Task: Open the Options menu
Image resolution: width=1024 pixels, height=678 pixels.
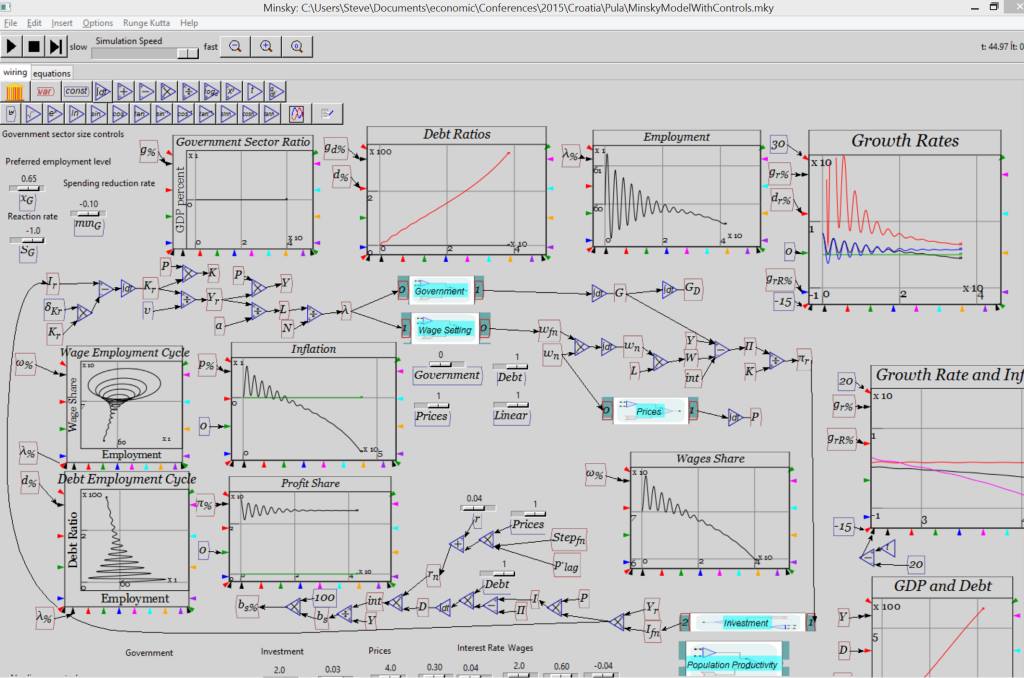Action: [x=98, y=22]
